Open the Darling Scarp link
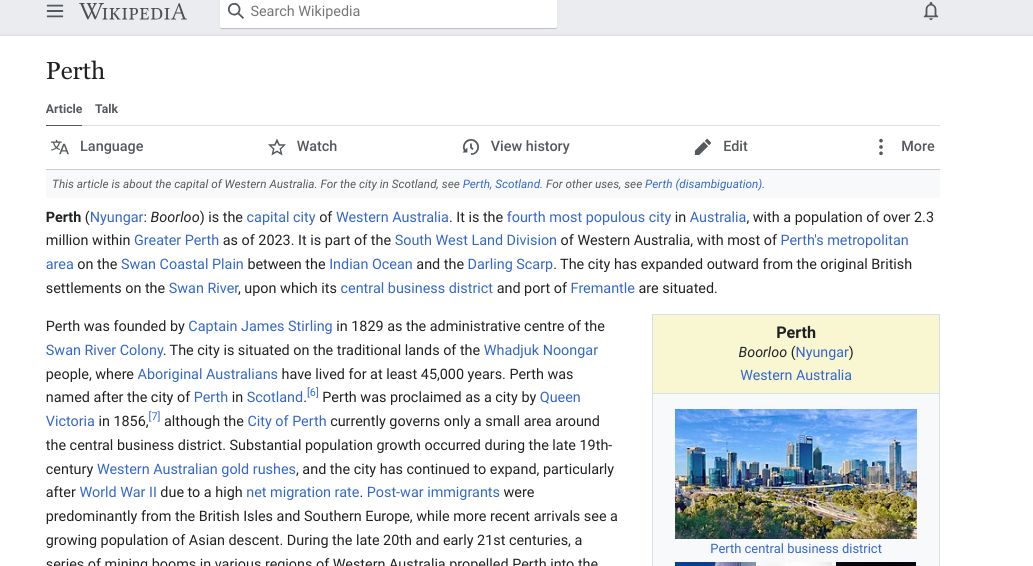This screenshot has height=566, width=1033. [510, 264]
